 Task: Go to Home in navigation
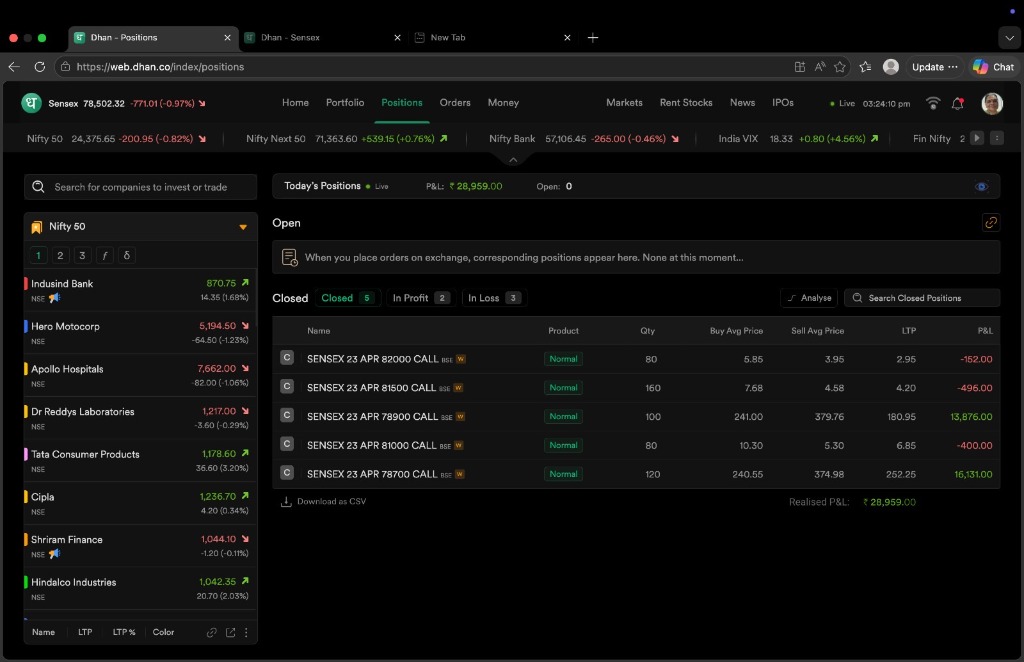pos(295,103)
